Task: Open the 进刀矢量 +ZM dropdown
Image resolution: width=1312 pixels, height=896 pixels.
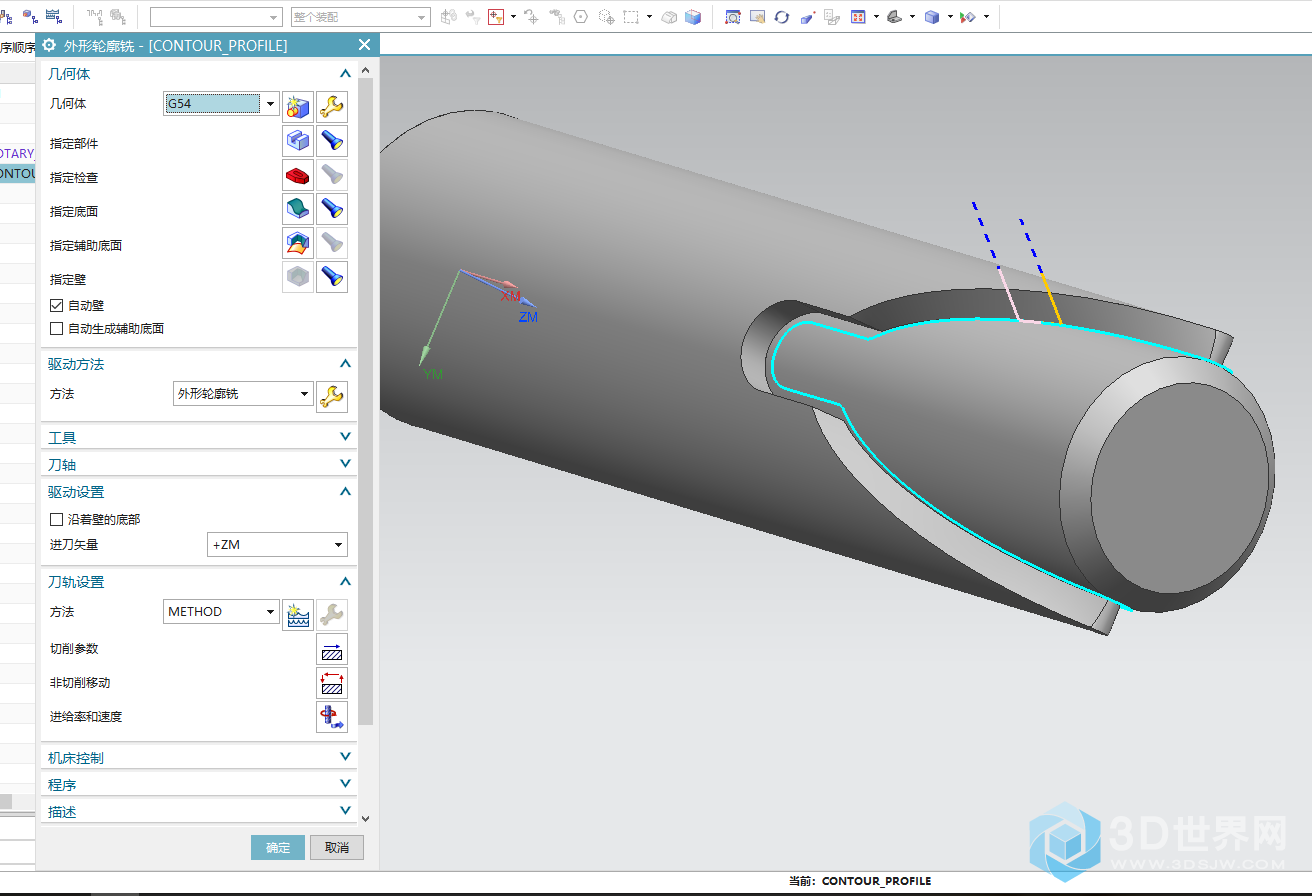Action: pyautogui.click(x=277, y=545)
